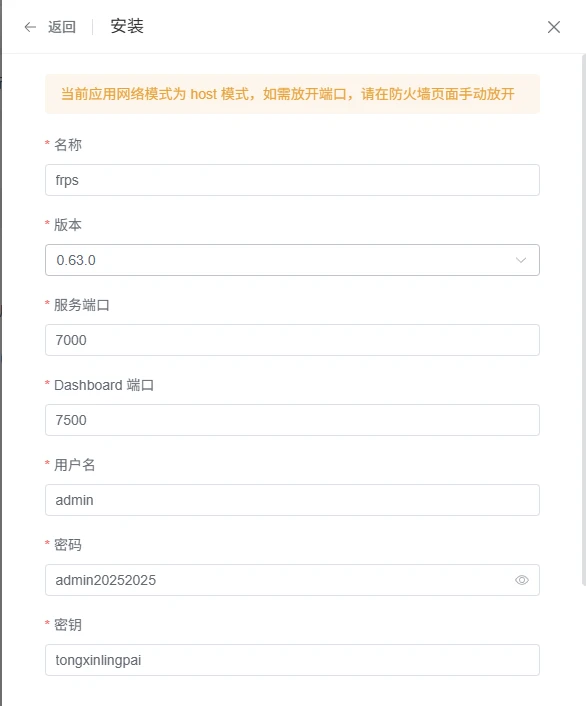Focus the 密码 field admin20252025
Screen dimensions: 586x706
[292, 580]
